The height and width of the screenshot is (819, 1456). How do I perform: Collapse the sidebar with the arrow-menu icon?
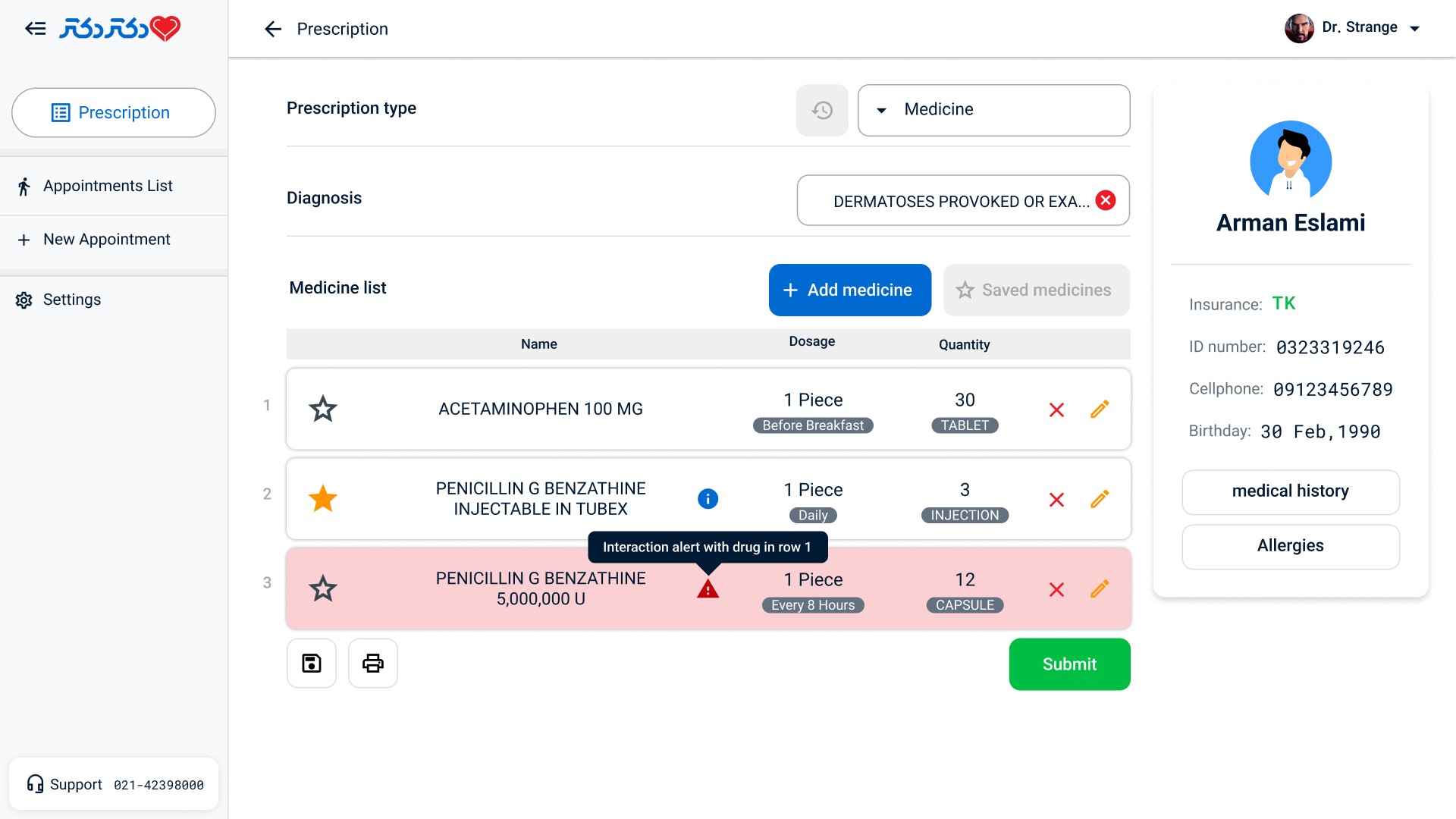(36, 29)
